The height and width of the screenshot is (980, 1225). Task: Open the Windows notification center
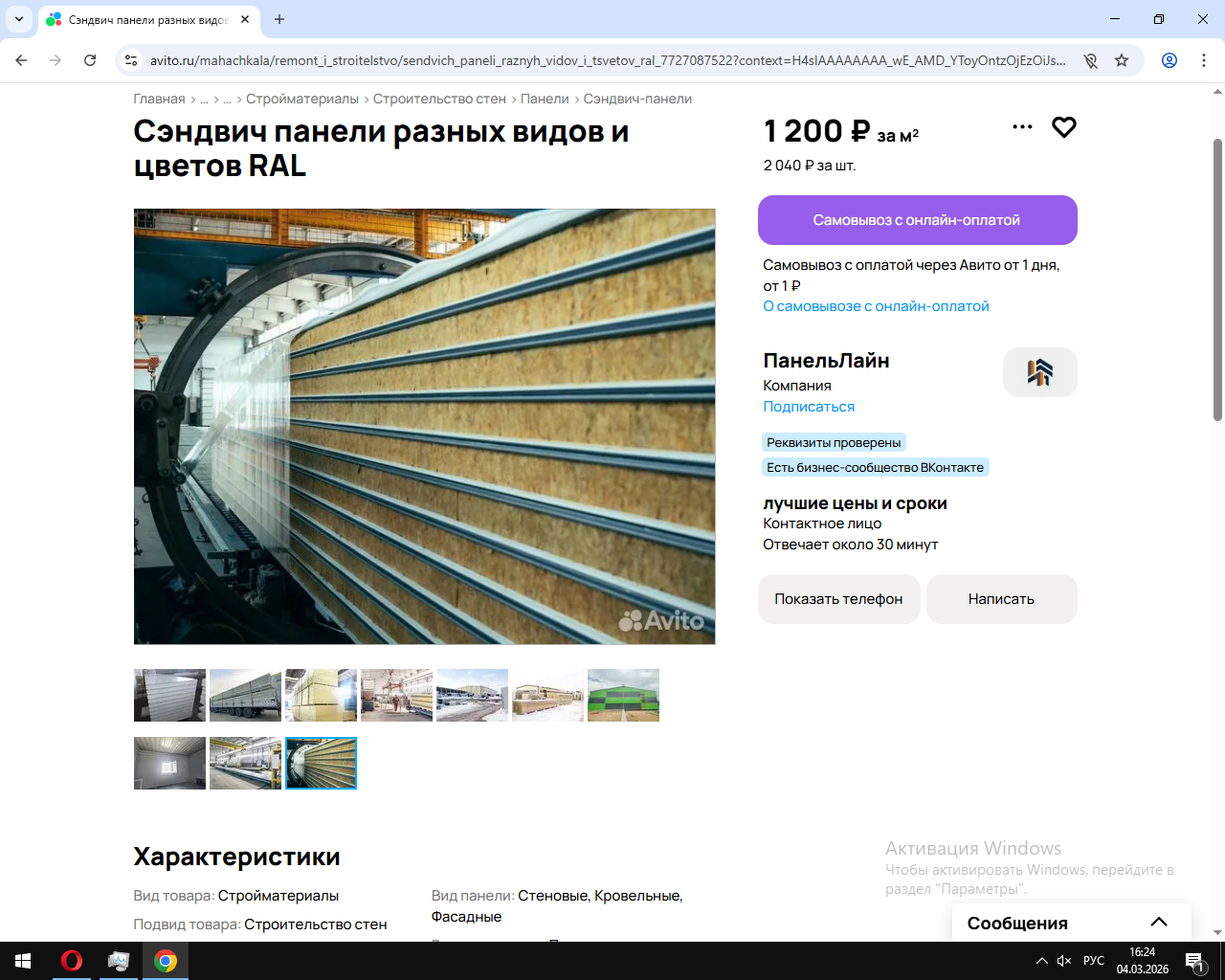point(1194,961)
